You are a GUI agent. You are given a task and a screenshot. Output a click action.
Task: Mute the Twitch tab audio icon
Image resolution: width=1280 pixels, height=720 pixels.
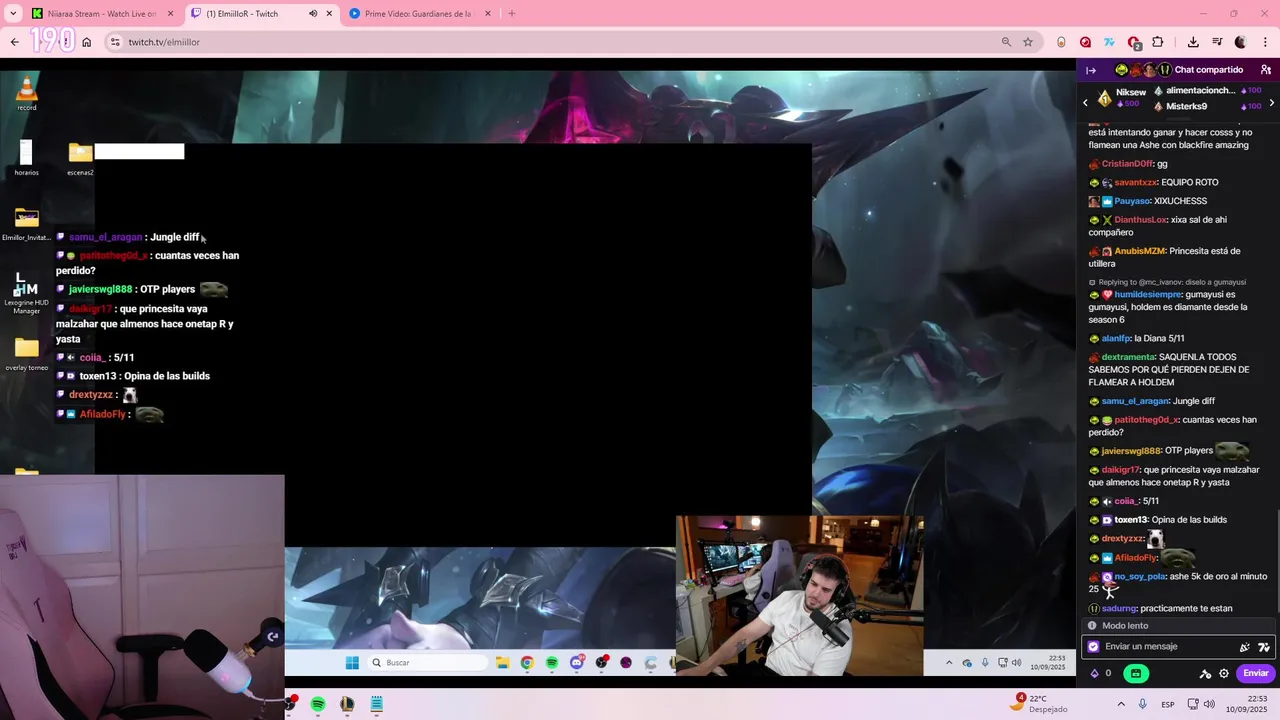point(313,14)
